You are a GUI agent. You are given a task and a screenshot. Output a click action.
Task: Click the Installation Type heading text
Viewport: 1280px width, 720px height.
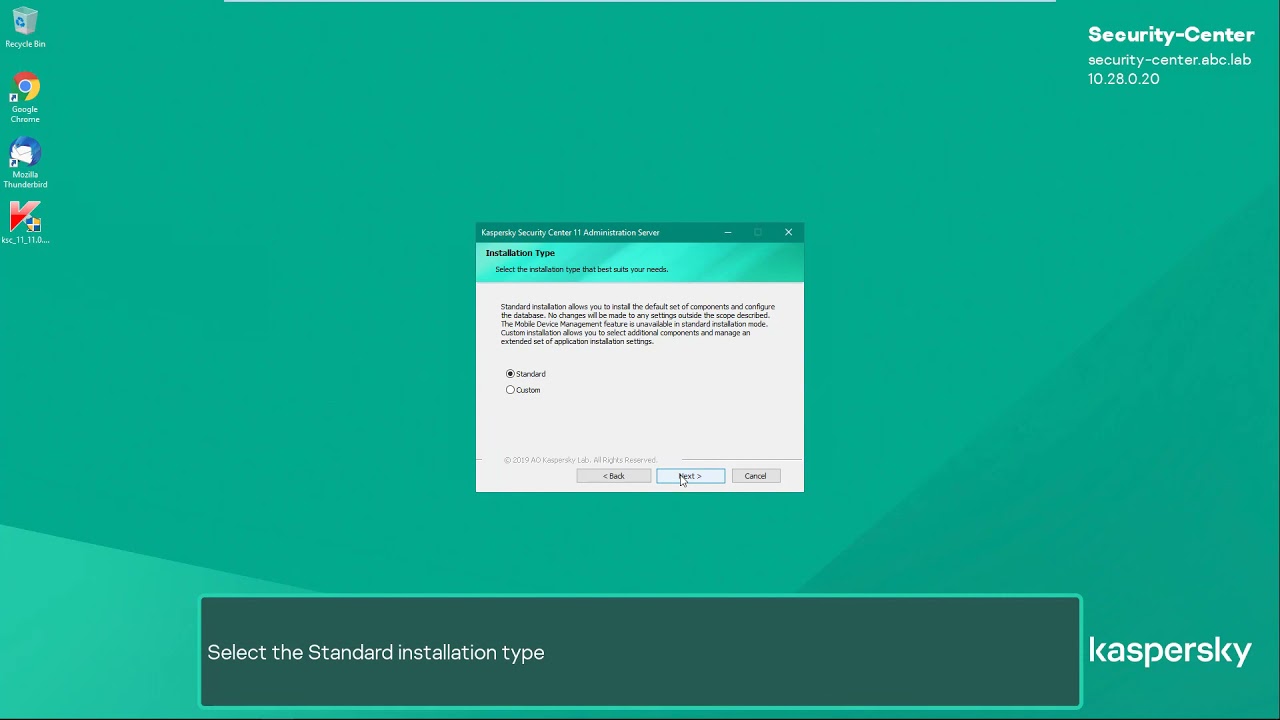(520, 253)
